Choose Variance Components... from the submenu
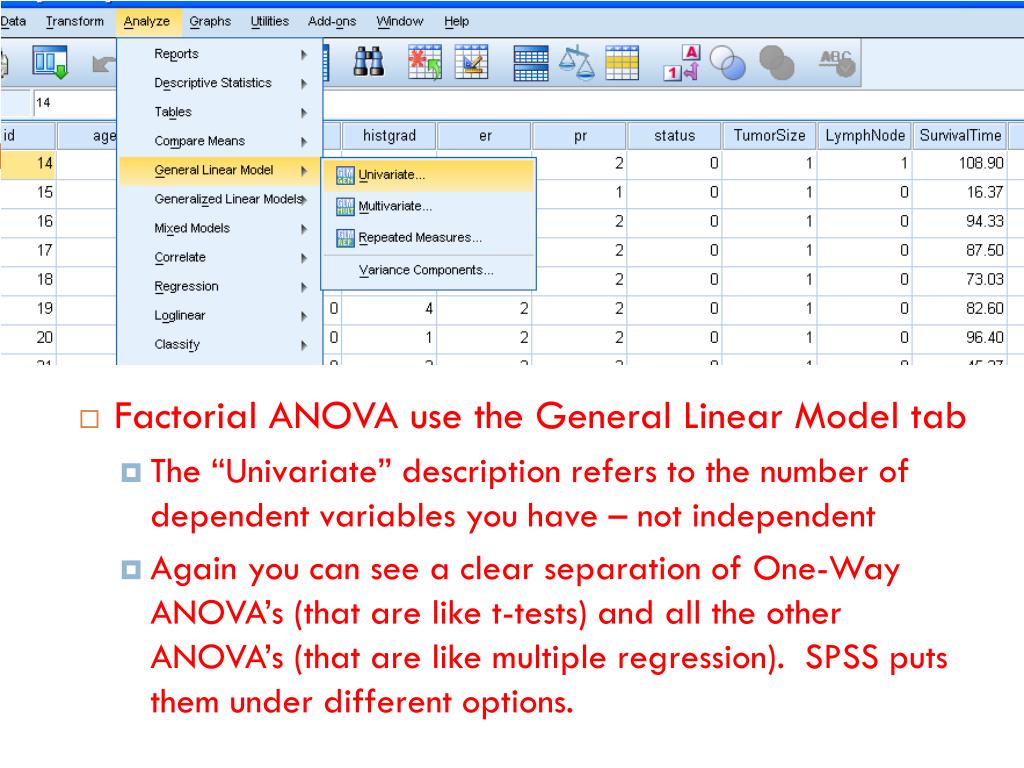This screenshot has height=768, width=1024. pos(428,270)
